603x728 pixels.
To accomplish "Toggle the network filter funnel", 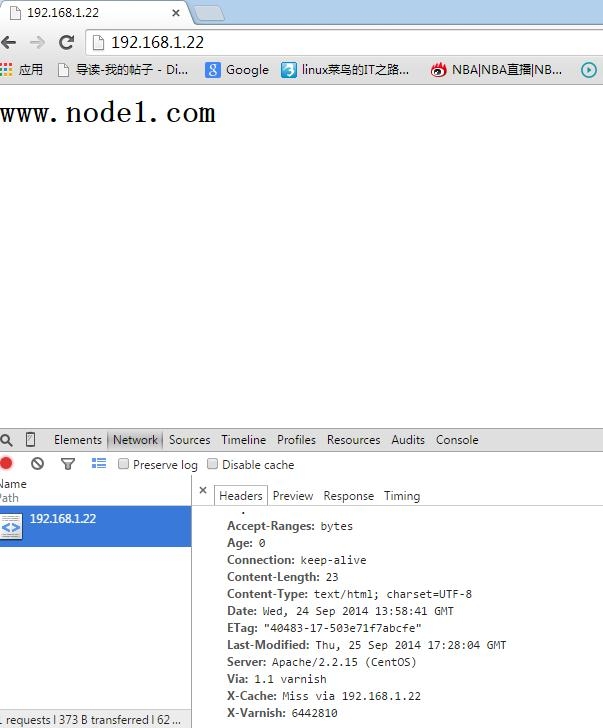I will click(68, 464).
